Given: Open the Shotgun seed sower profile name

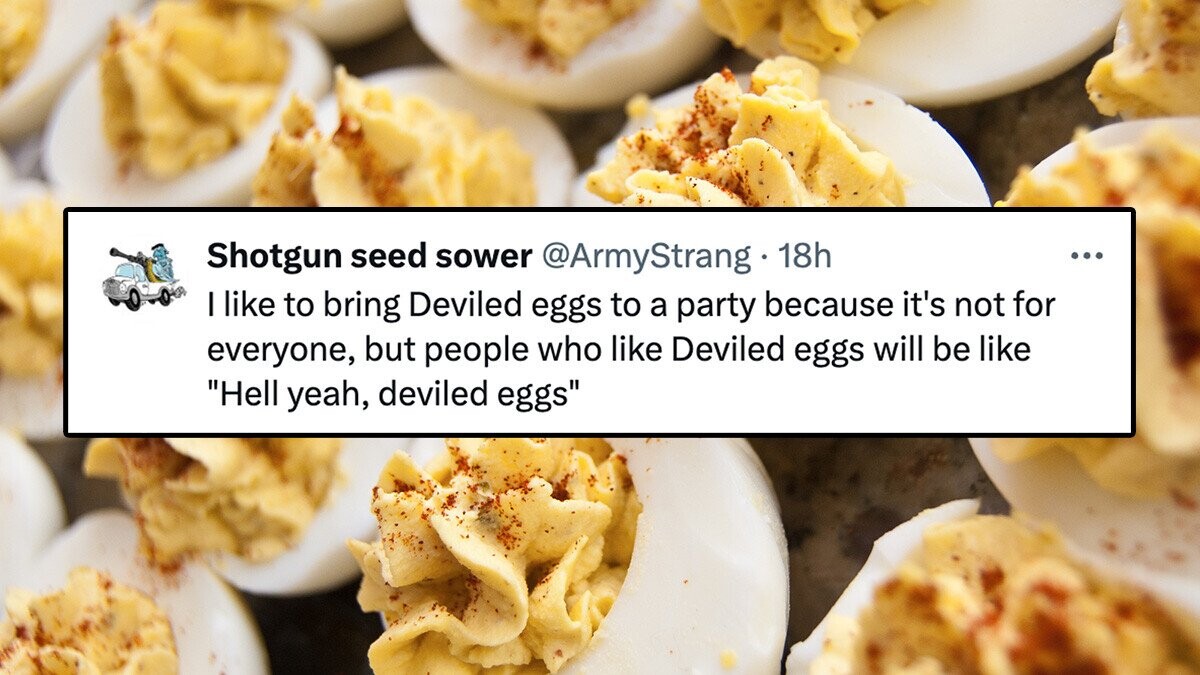Looking at the screenshot, I should coord(368,257).
